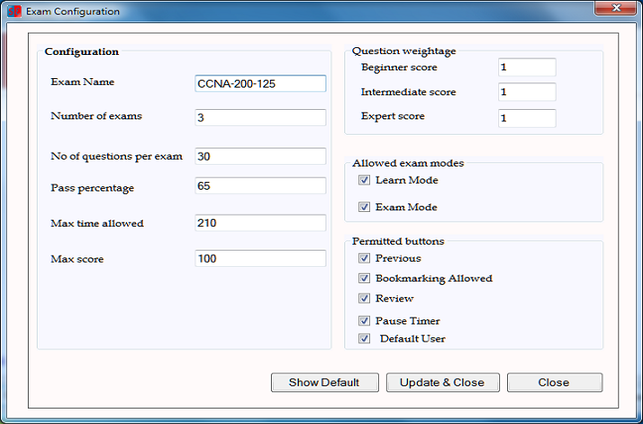Click the Close button at bottom
643x424 pixels.
(x=554, y=382)
